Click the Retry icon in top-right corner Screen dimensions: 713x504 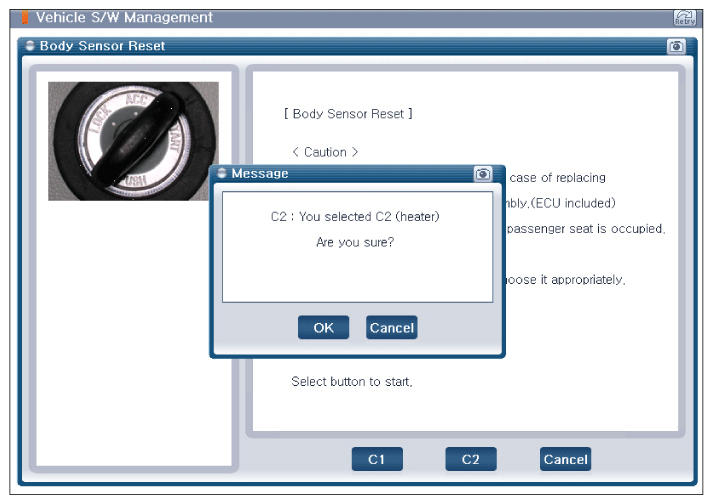pyautogui.click(x=685, y=18)
